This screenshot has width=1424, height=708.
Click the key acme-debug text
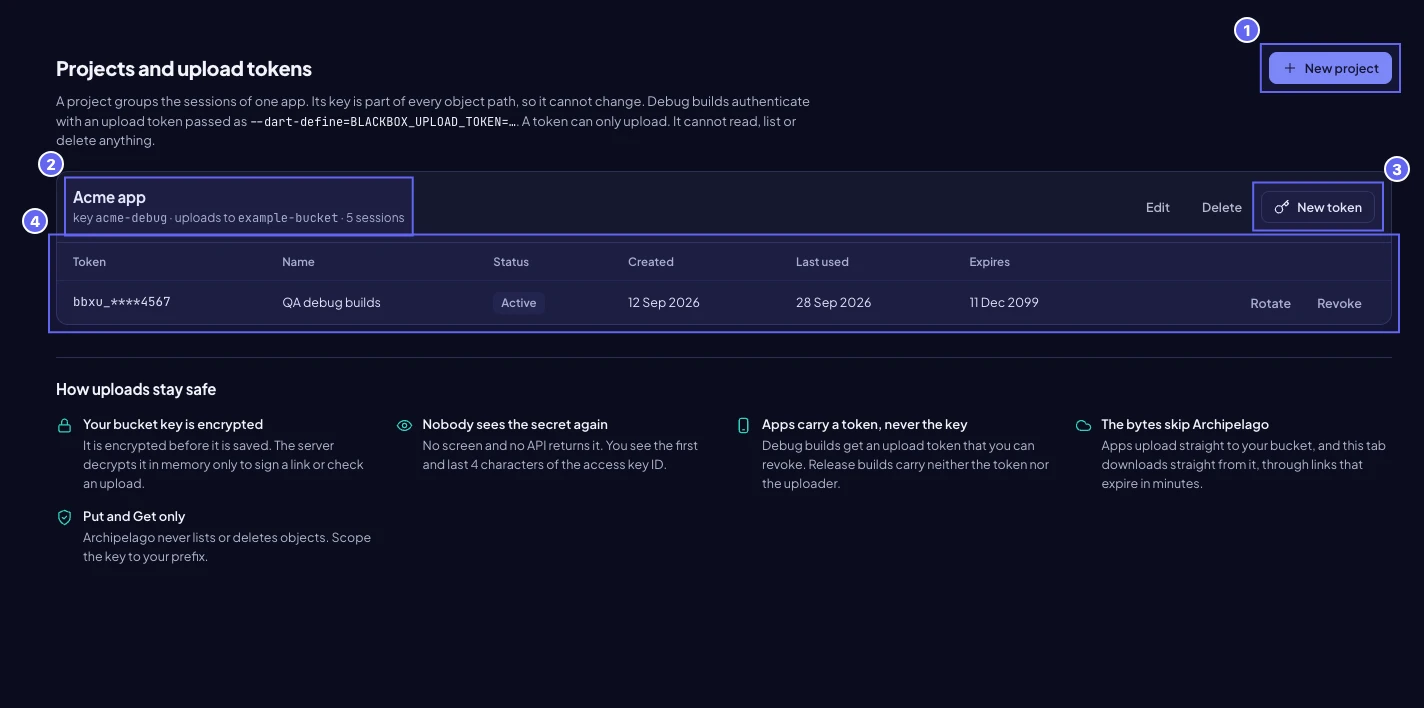(x=120, y=217)
